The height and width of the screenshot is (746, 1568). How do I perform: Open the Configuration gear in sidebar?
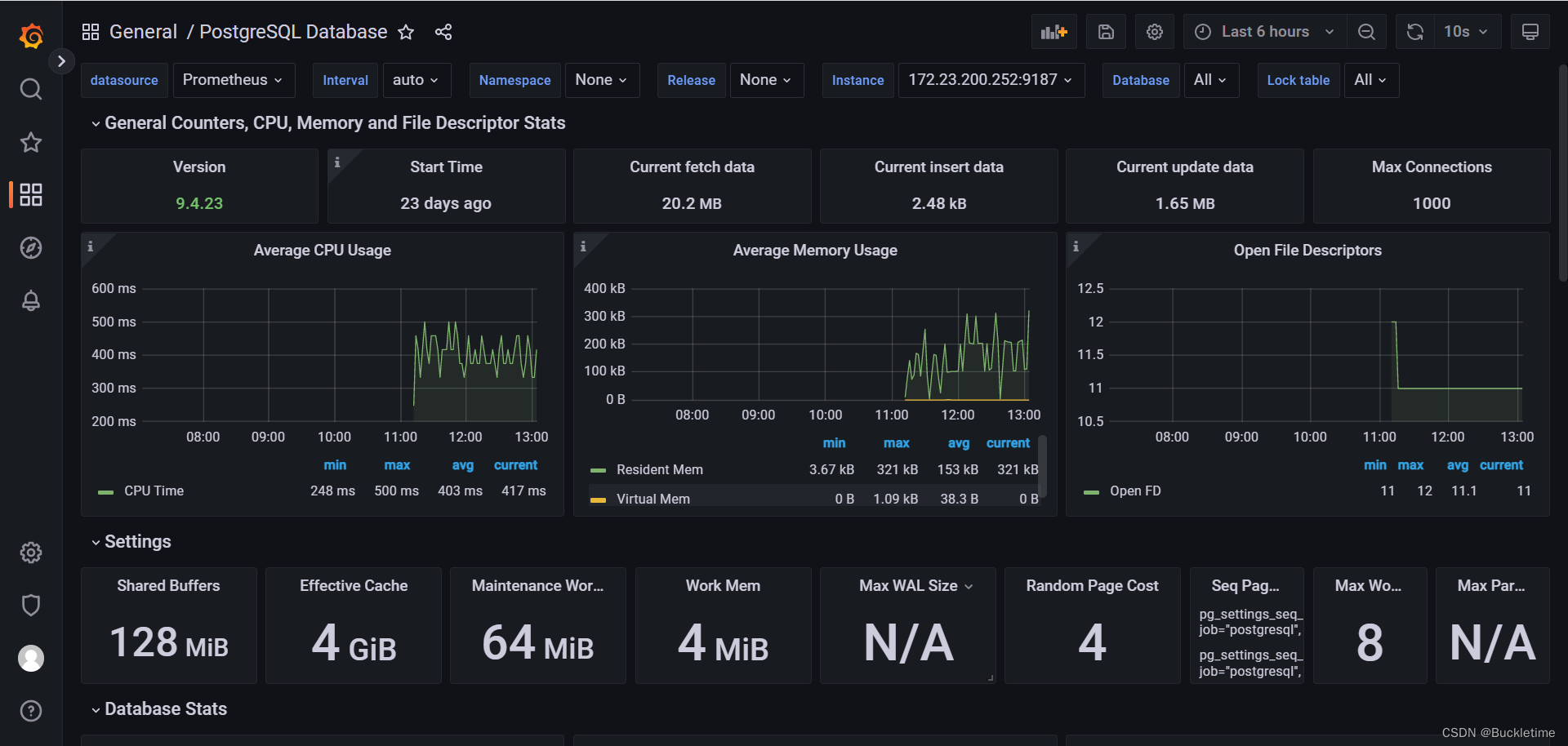pyautogui.click(x=31, y=553)
